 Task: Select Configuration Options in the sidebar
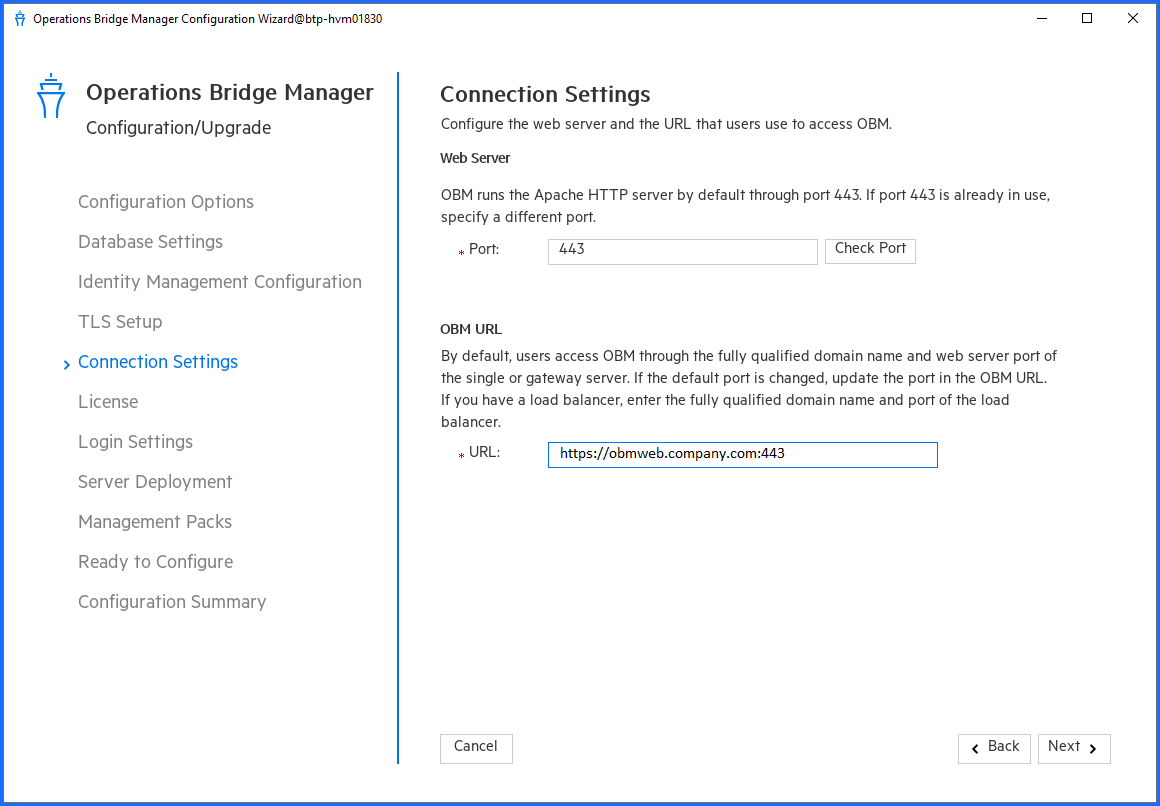pos(165,202)
